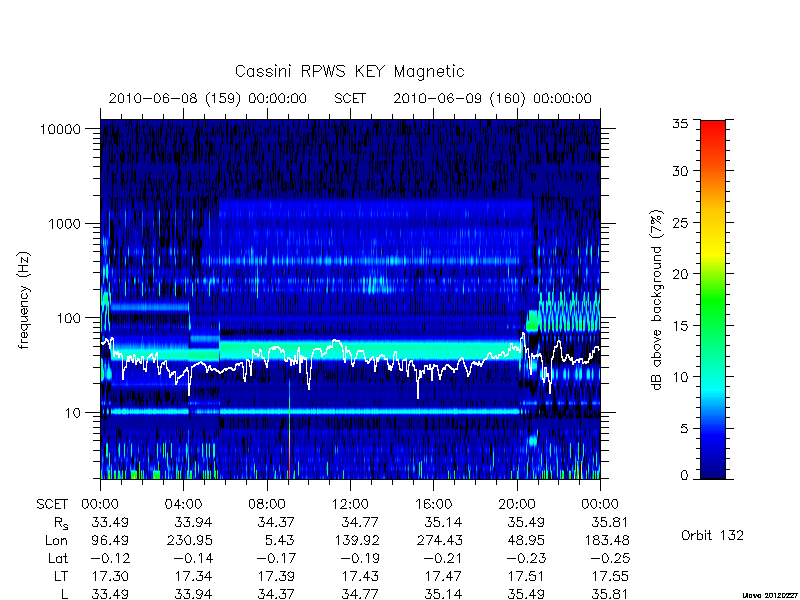The width and height of the screenshot is (800, 600).
Task: Select the L row value 35.49
Action: tap(527, 594)
